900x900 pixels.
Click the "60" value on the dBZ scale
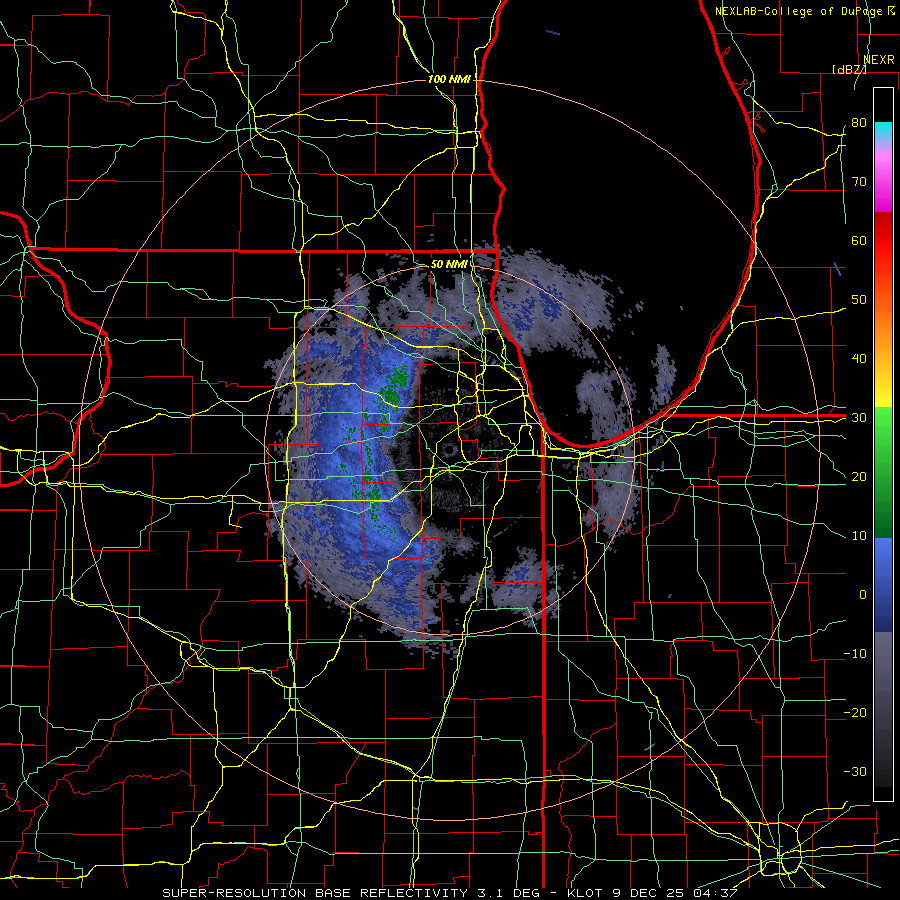[x=859, y=240]
